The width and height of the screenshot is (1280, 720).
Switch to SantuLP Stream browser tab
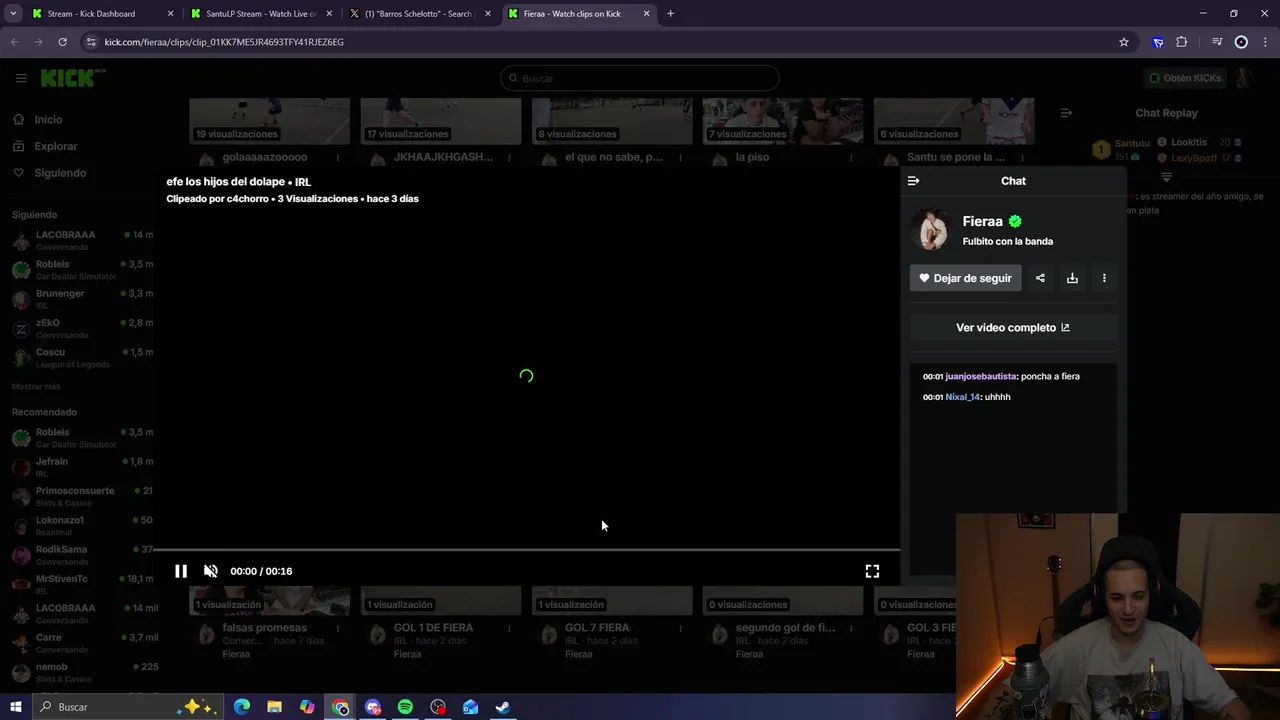point(261,14)
